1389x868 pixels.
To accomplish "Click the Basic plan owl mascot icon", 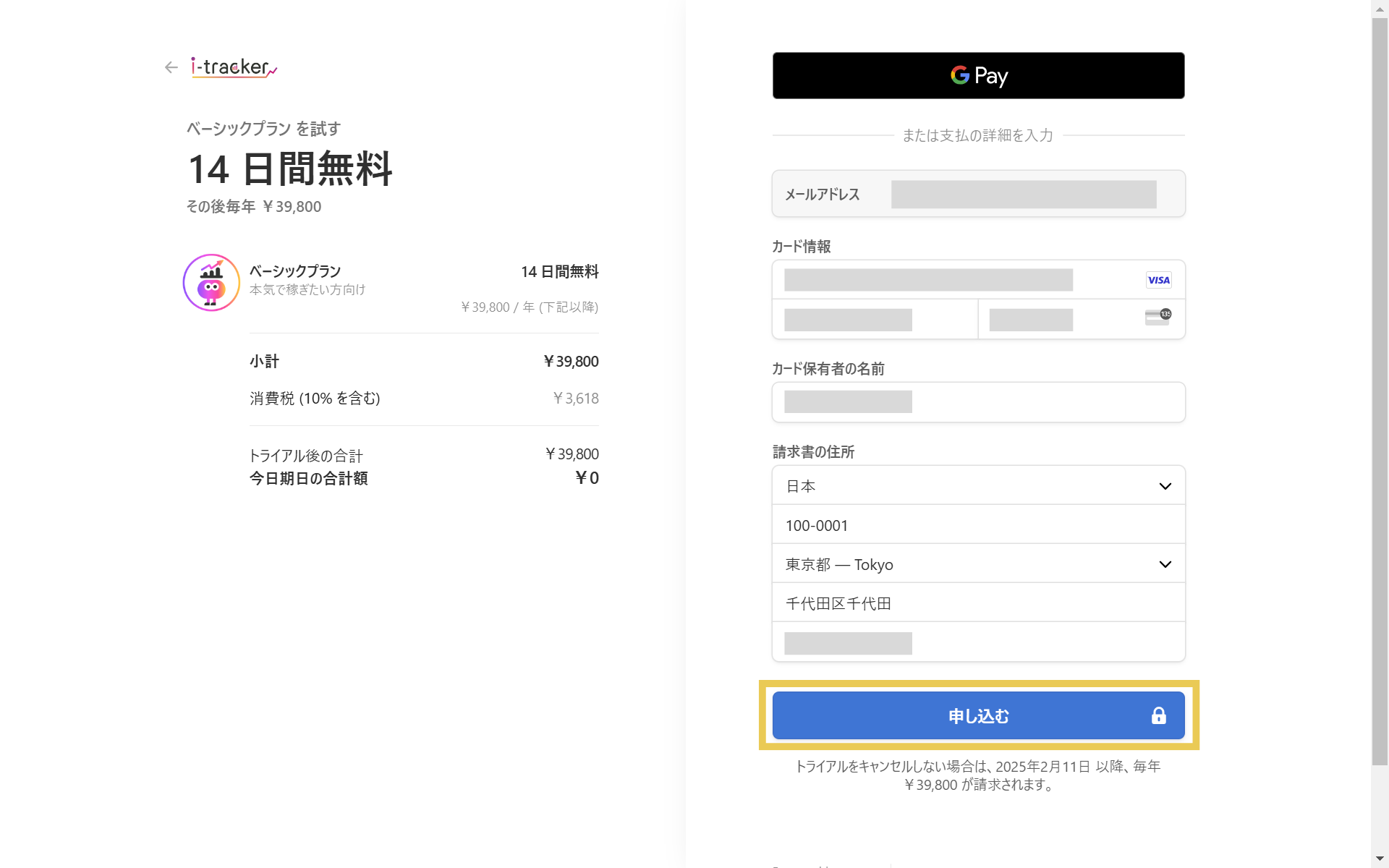I will [x=211, y=283].
